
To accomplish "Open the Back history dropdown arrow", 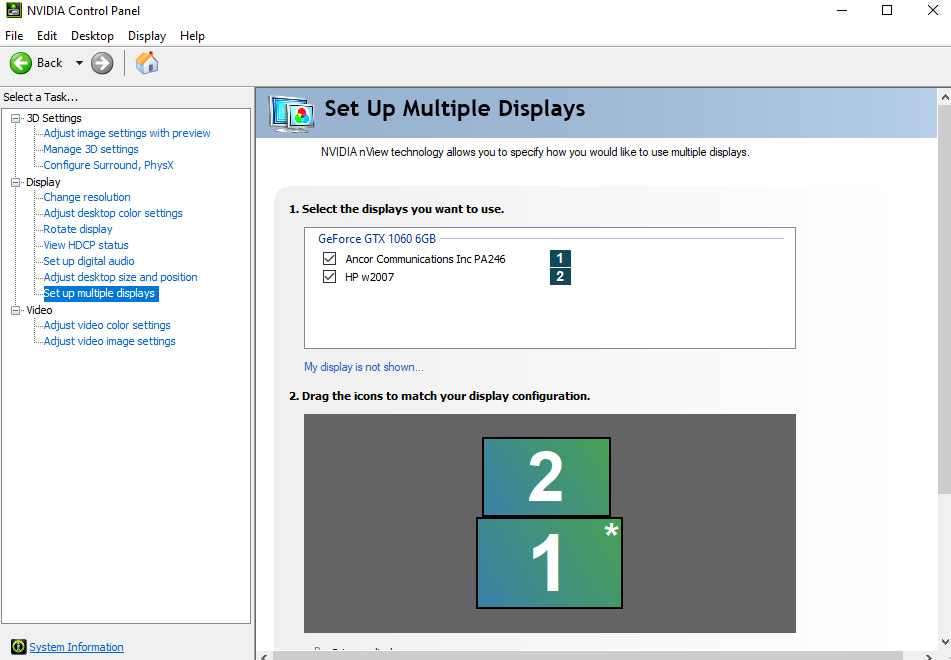I will 79,63.
